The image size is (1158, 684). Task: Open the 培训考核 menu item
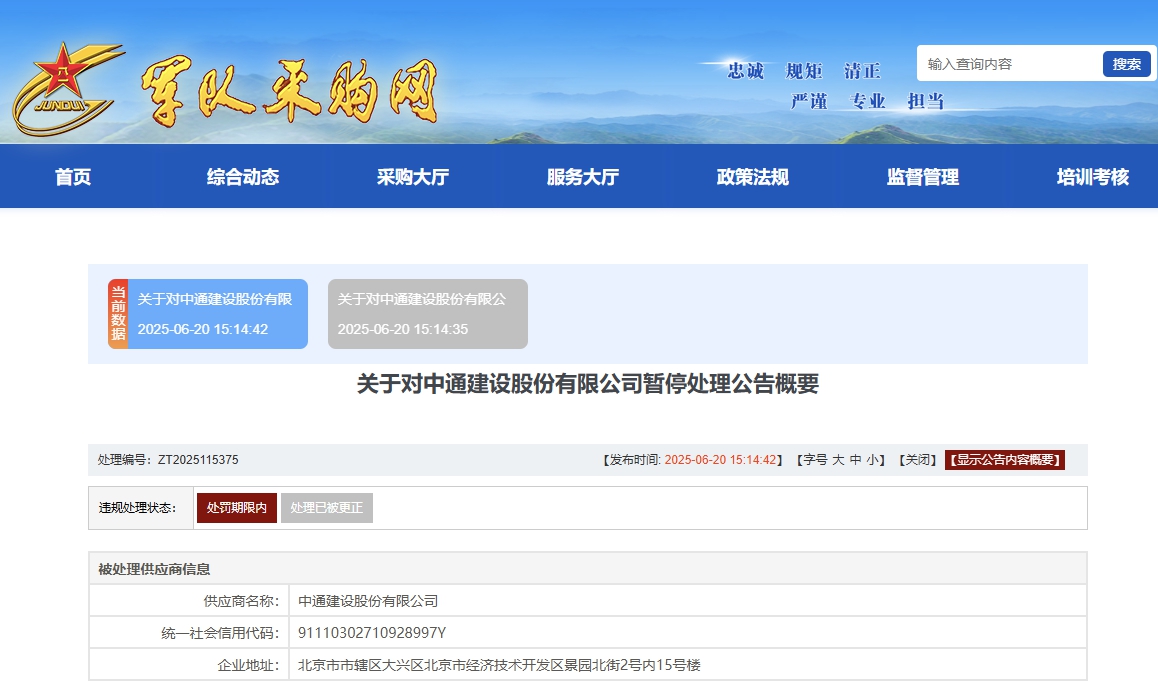point(1092,177)
